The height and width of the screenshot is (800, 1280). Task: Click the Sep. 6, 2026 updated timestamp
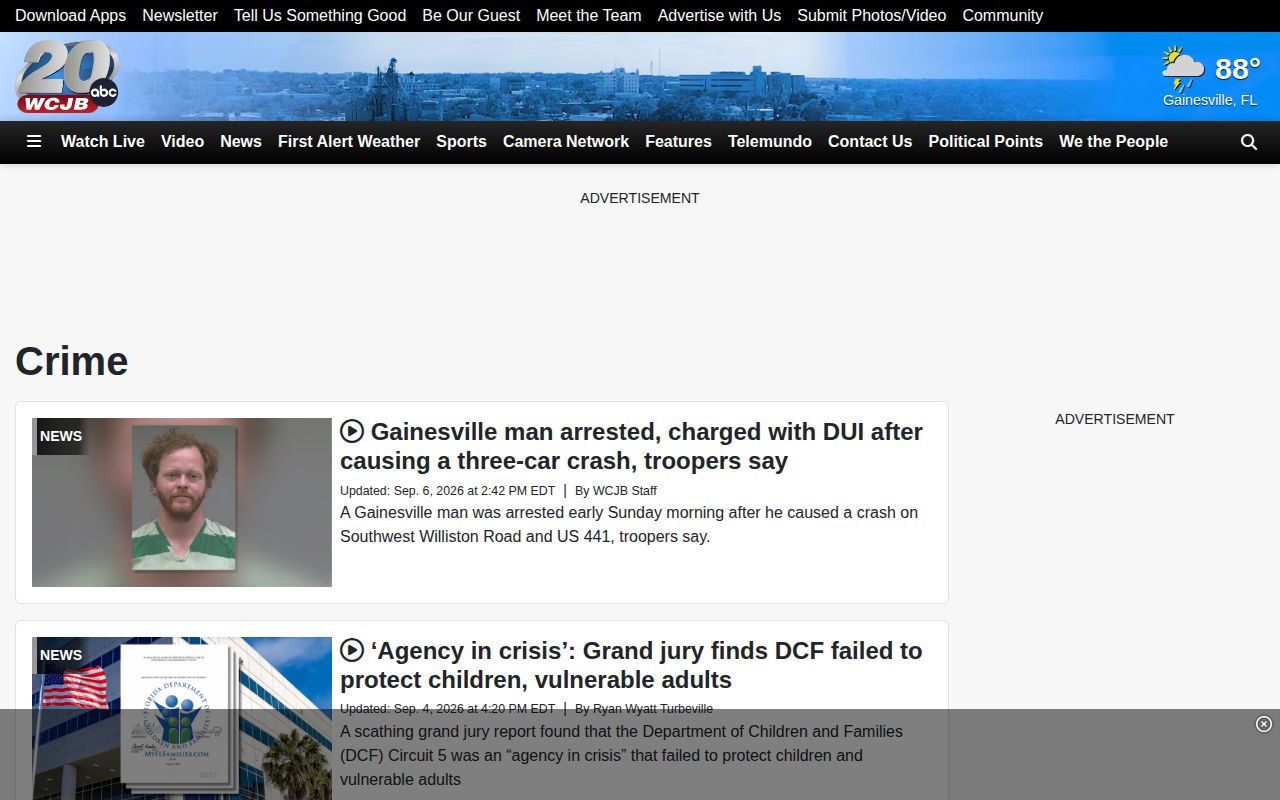[447, 491]
